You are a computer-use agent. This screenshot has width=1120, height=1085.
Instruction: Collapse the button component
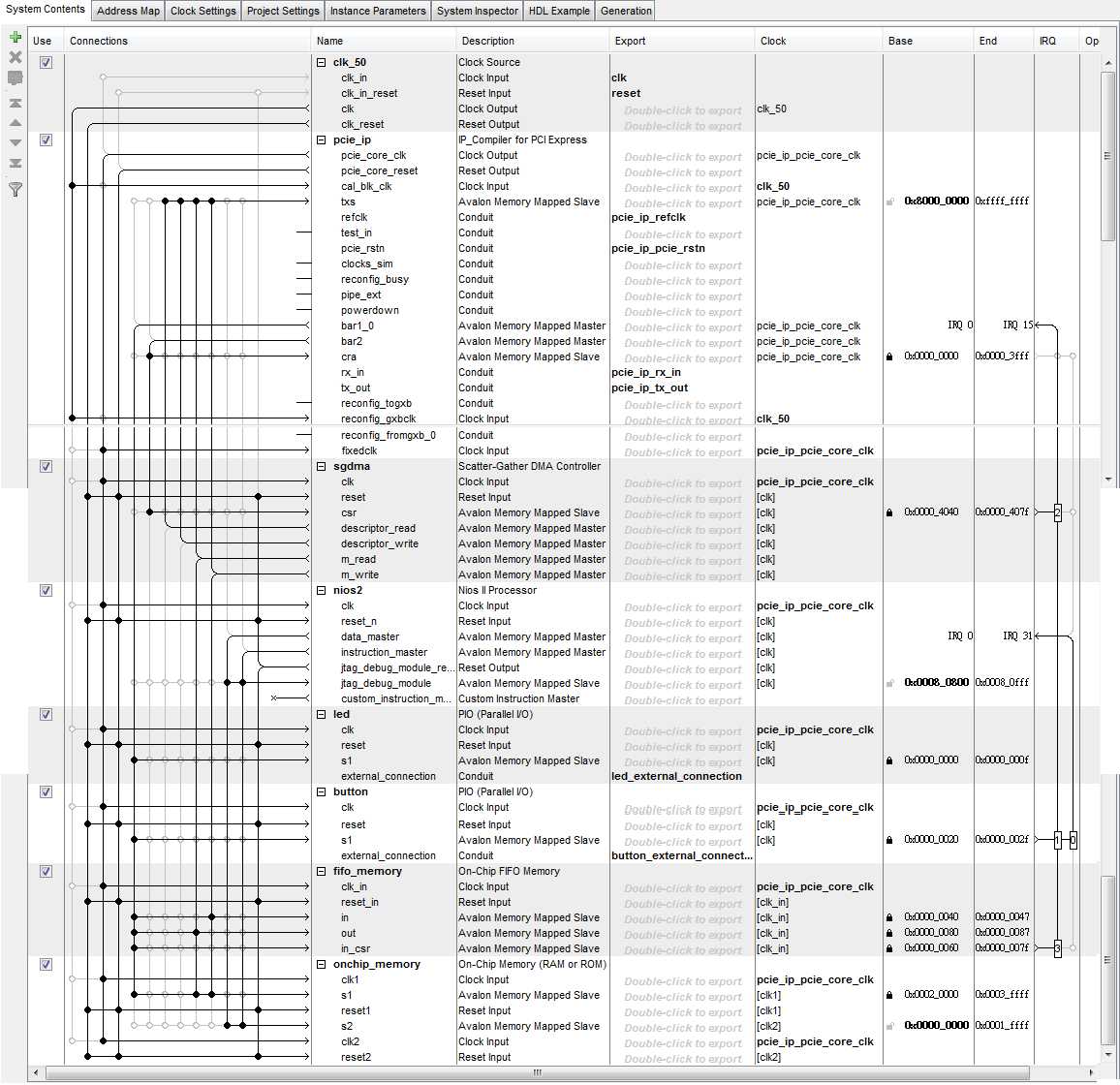(322, 792)
